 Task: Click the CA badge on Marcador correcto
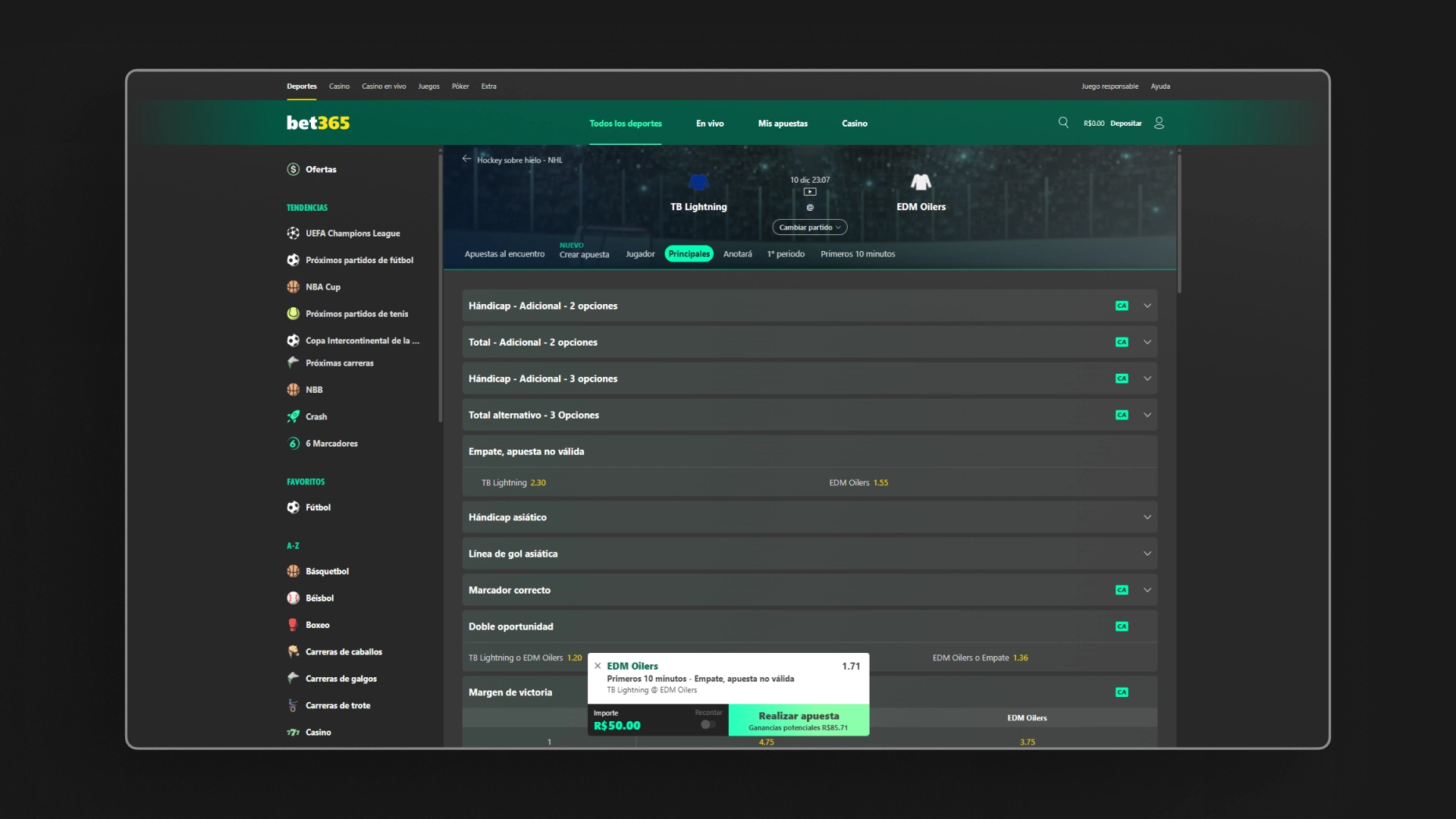(1122, 590)
